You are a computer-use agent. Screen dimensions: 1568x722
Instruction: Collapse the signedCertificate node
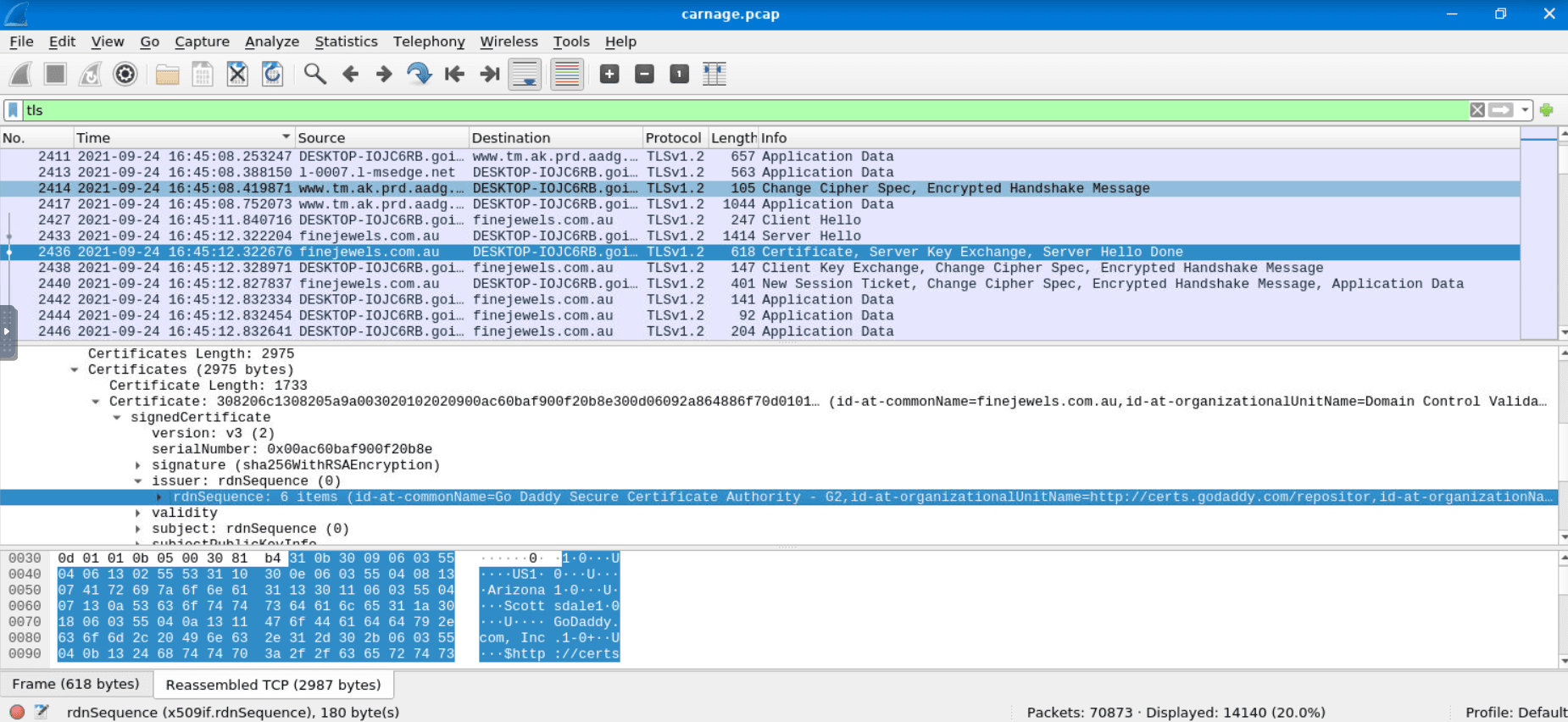(x=117, y=418)
